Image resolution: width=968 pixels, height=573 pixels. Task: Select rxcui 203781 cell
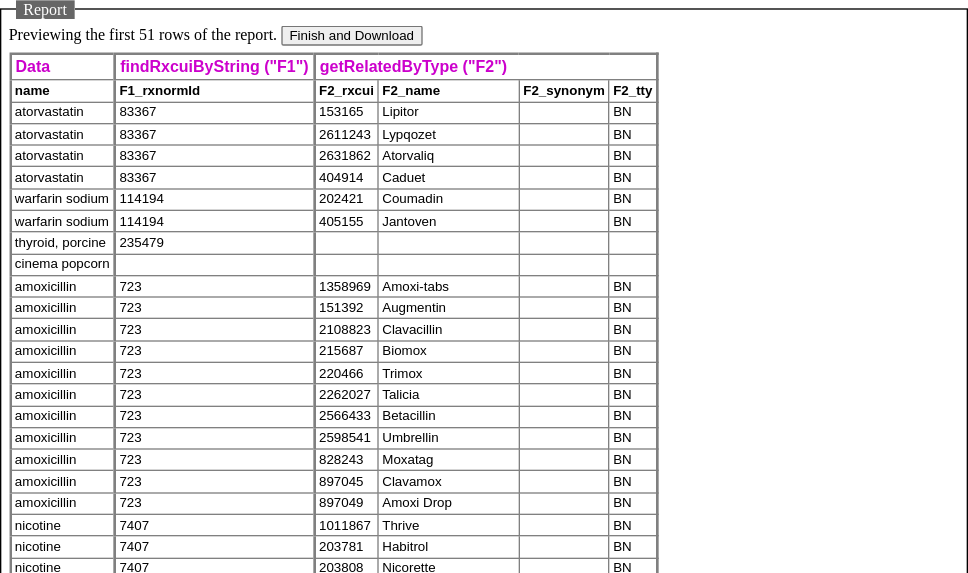[x=346, y=547]
